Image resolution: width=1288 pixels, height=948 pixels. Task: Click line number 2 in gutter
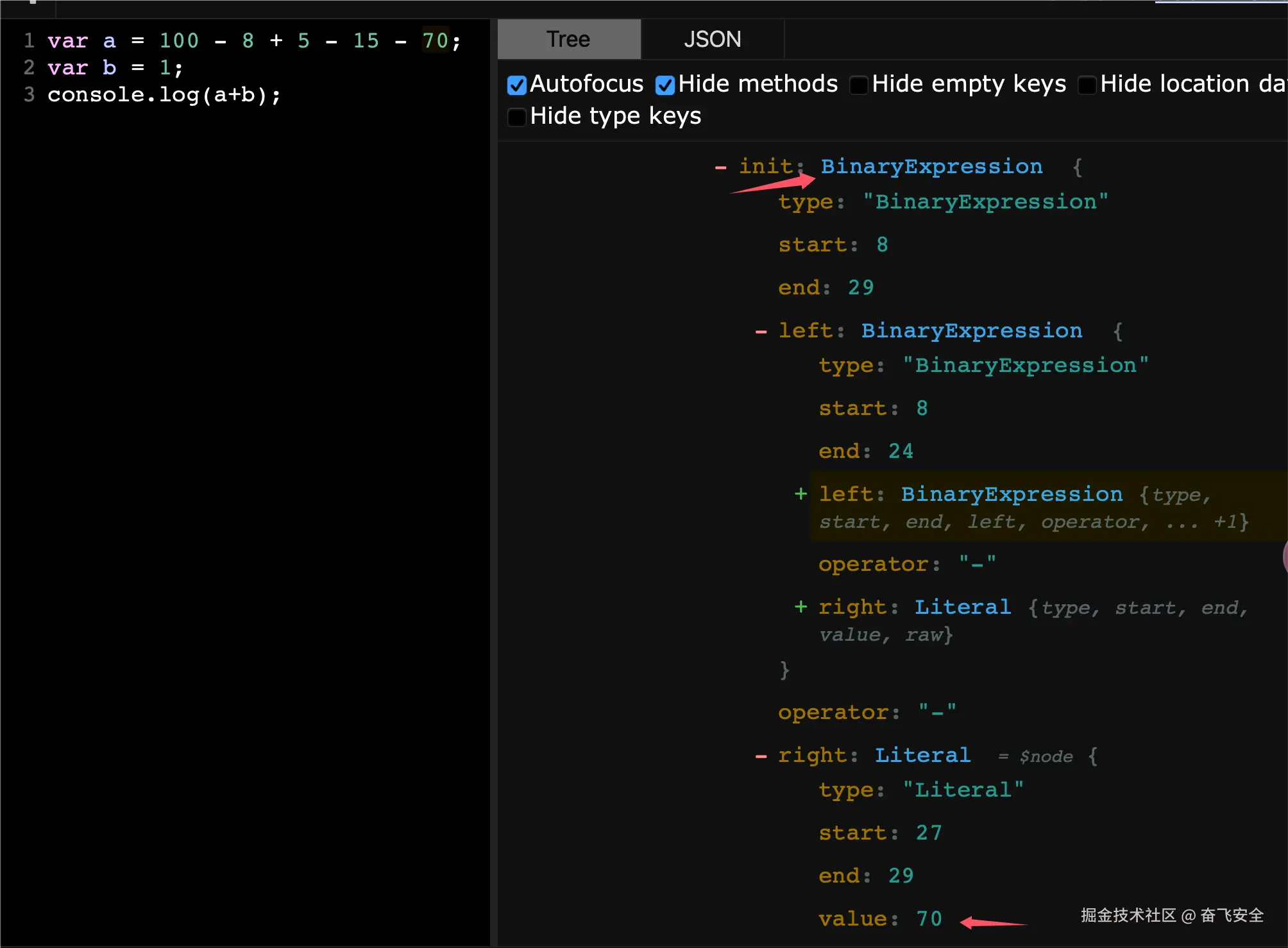click(x=29, y=67)
